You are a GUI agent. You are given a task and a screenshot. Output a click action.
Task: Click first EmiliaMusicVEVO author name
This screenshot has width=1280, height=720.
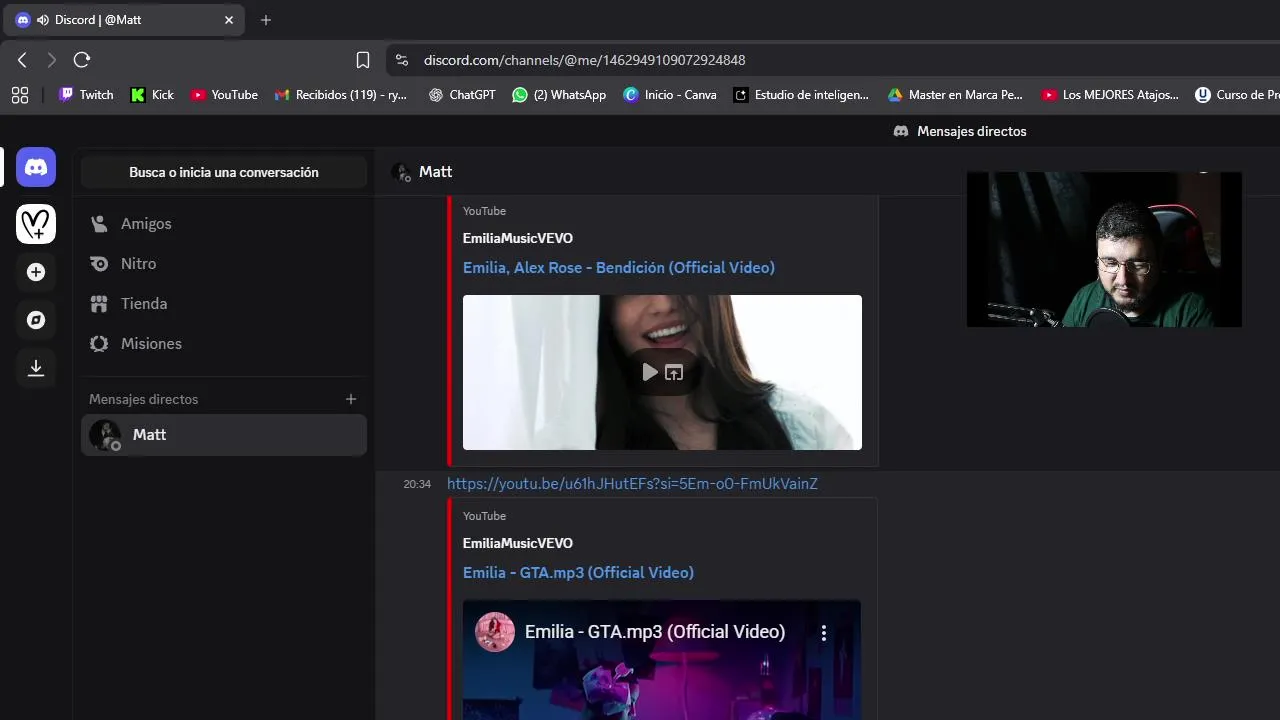518,238
